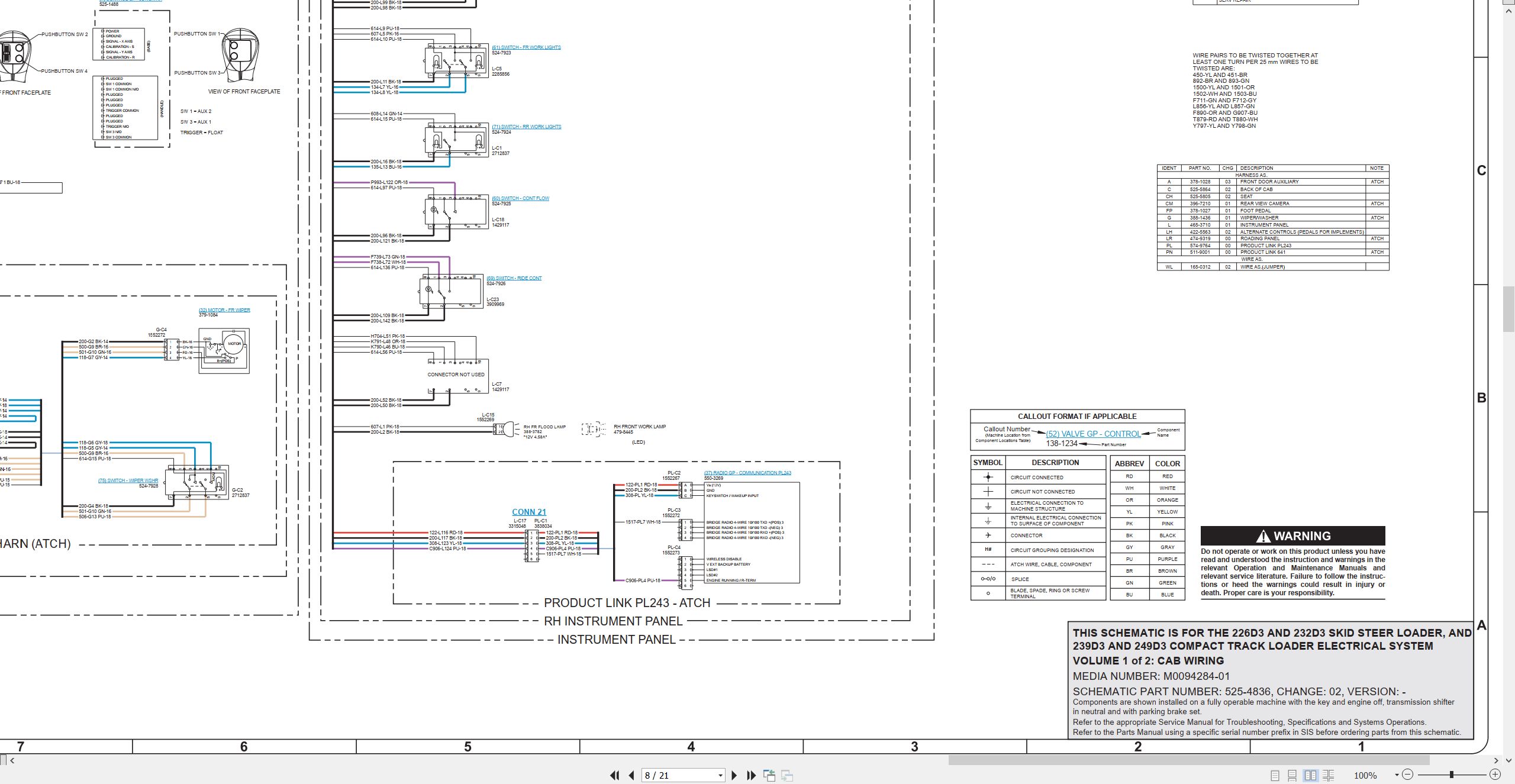Click the vertical scrollbar thumb

coord(1509,309)
